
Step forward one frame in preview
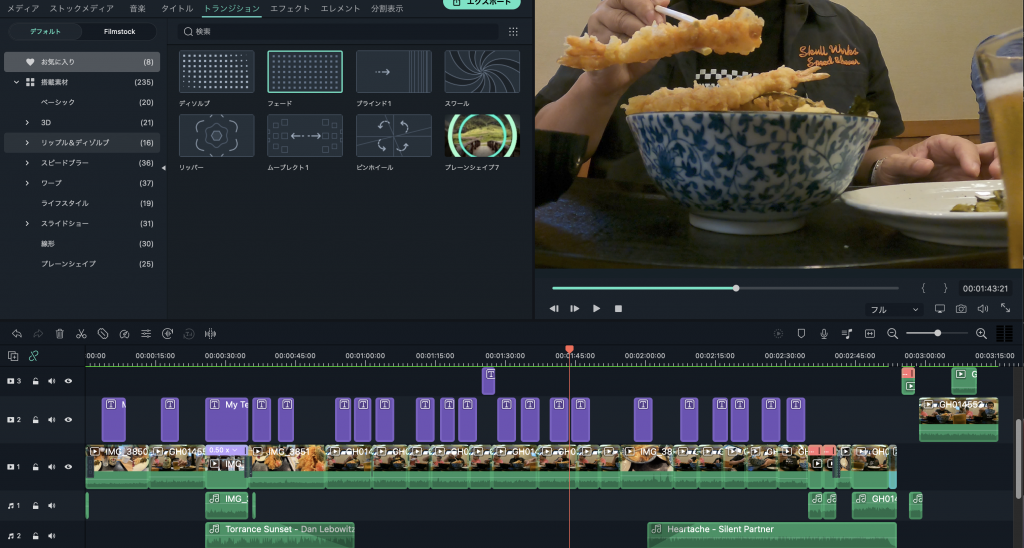(575, 309)
